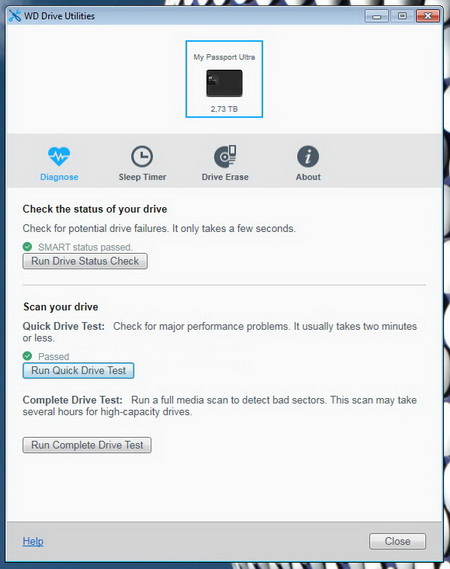This screenshot has height=569, width=450.
Task: Click the 'Quick Drive Test:' label
Action: tap(64, 326)
